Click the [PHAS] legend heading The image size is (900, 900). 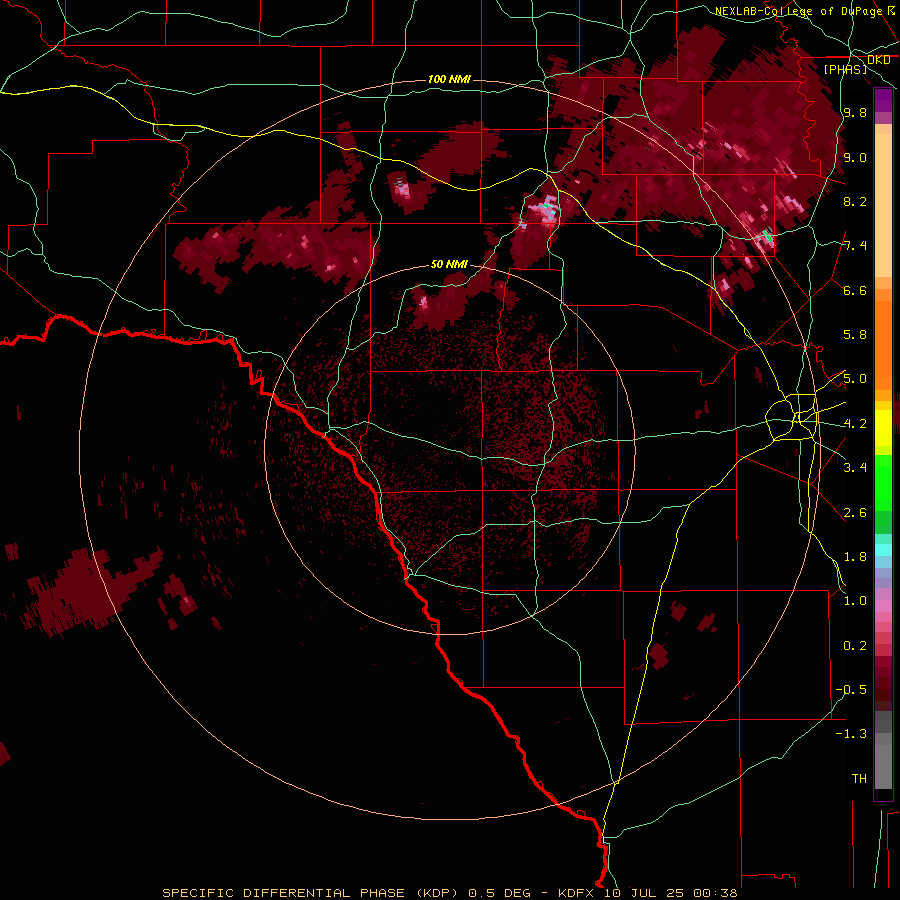[x=845, y=69]
